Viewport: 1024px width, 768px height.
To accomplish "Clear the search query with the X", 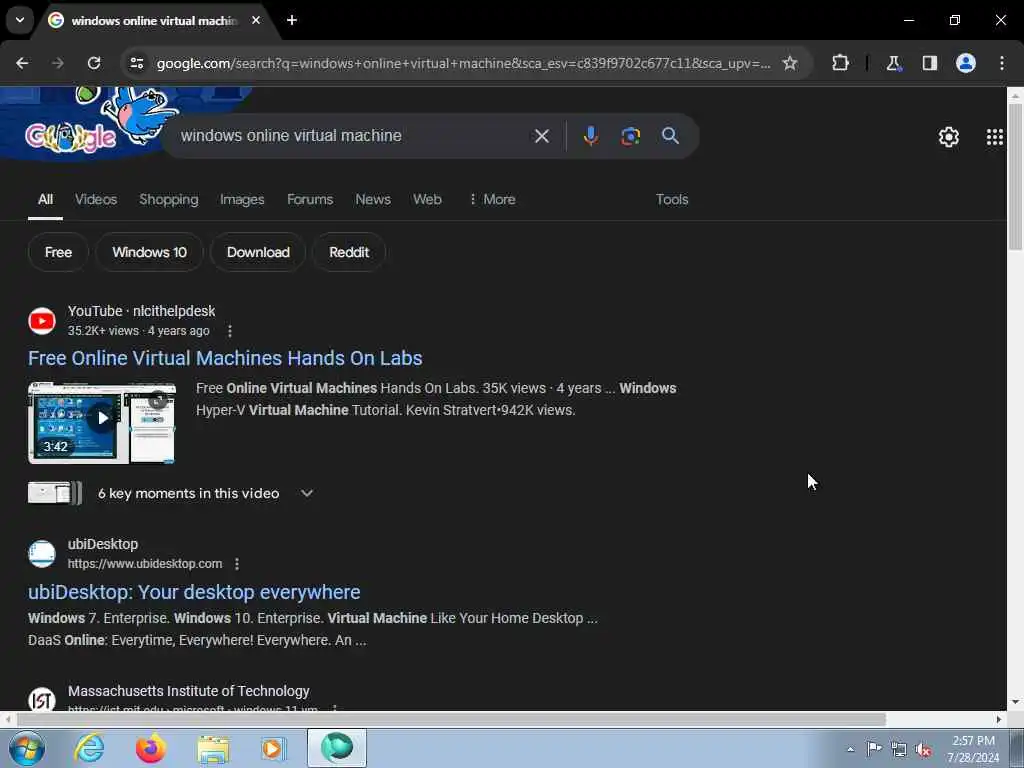I will point(541,136).
